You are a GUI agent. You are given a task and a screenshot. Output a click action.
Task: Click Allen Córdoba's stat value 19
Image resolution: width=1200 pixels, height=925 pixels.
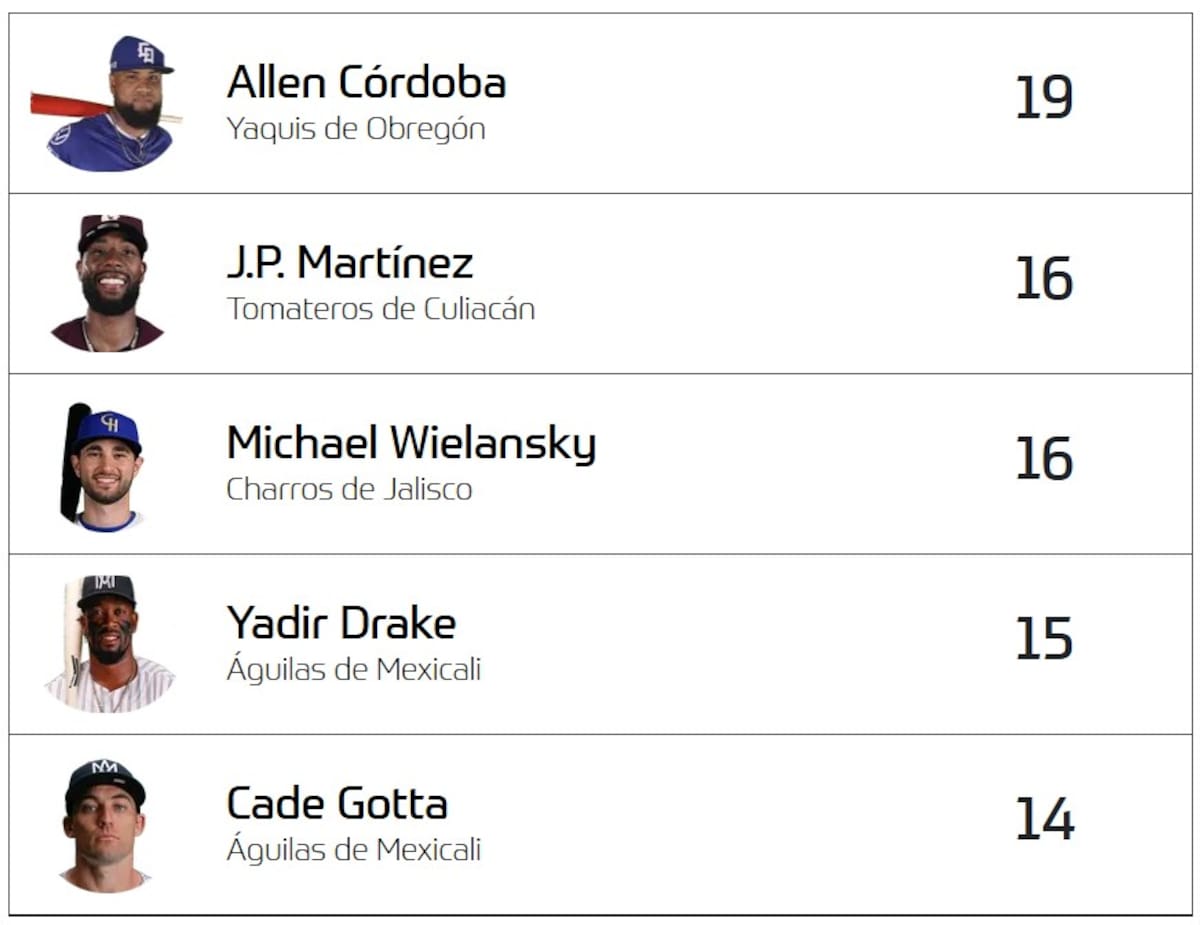coord(1044,98)
